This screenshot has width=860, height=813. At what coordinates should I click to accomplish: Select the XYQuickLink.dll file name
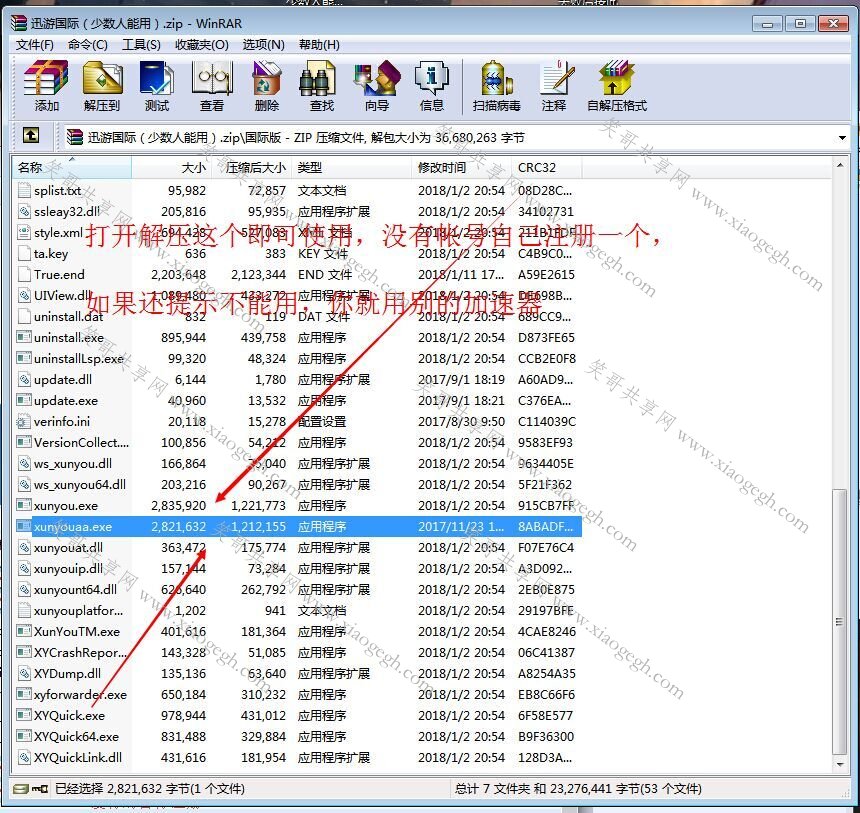point(78,758)
